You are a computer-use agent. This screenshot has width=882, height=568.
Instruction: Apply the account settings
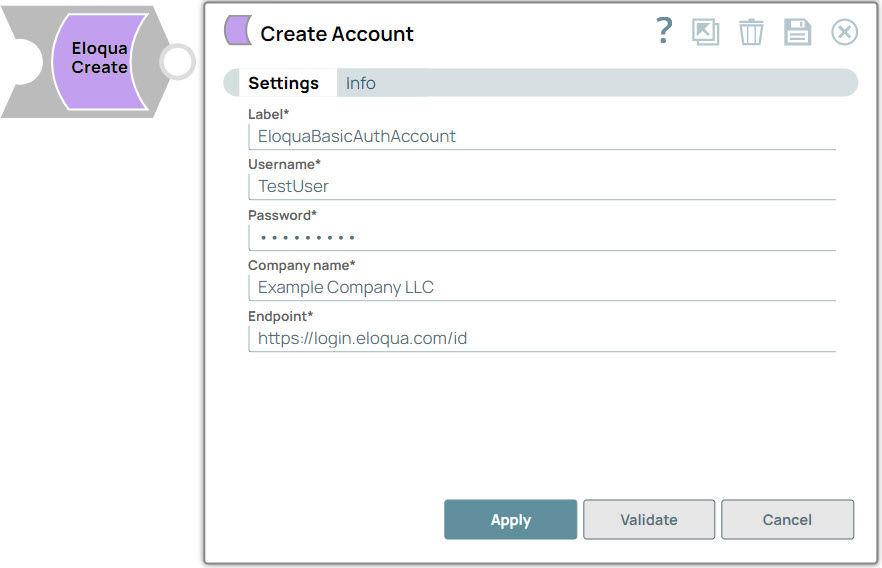pos(511,520)
